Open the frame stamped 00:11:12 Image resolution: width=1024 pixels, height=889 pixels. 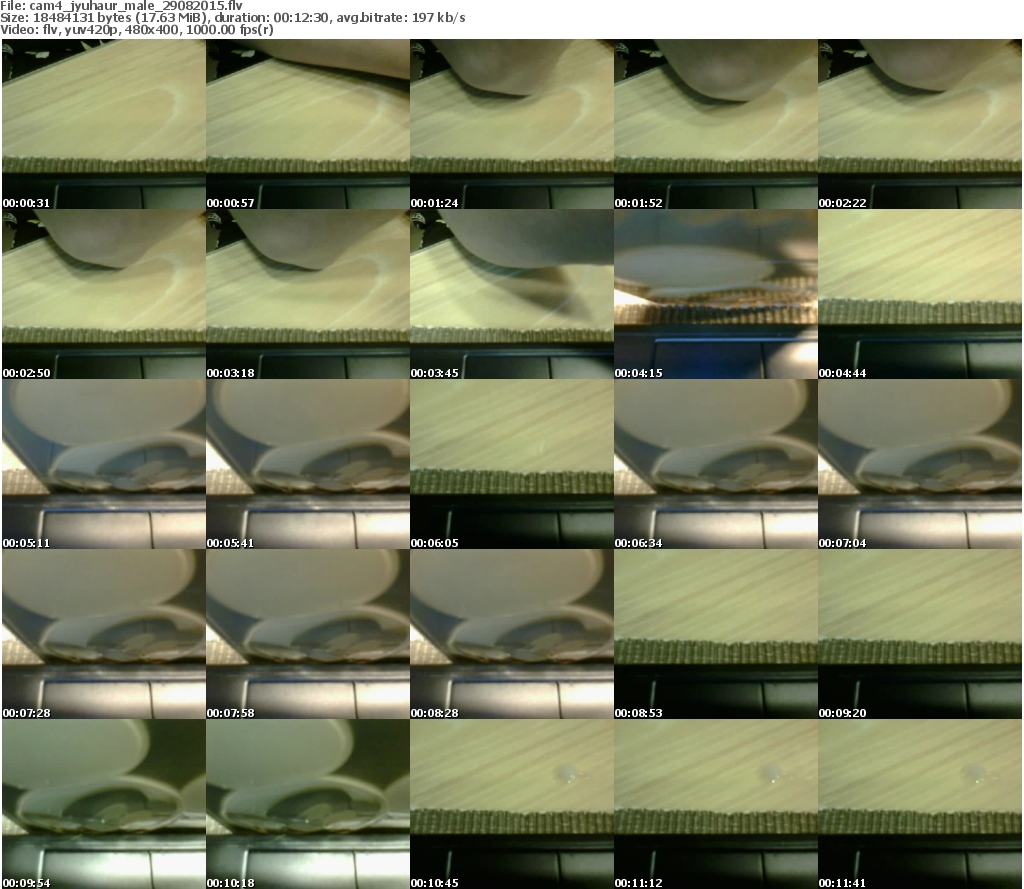coord(716,804)
